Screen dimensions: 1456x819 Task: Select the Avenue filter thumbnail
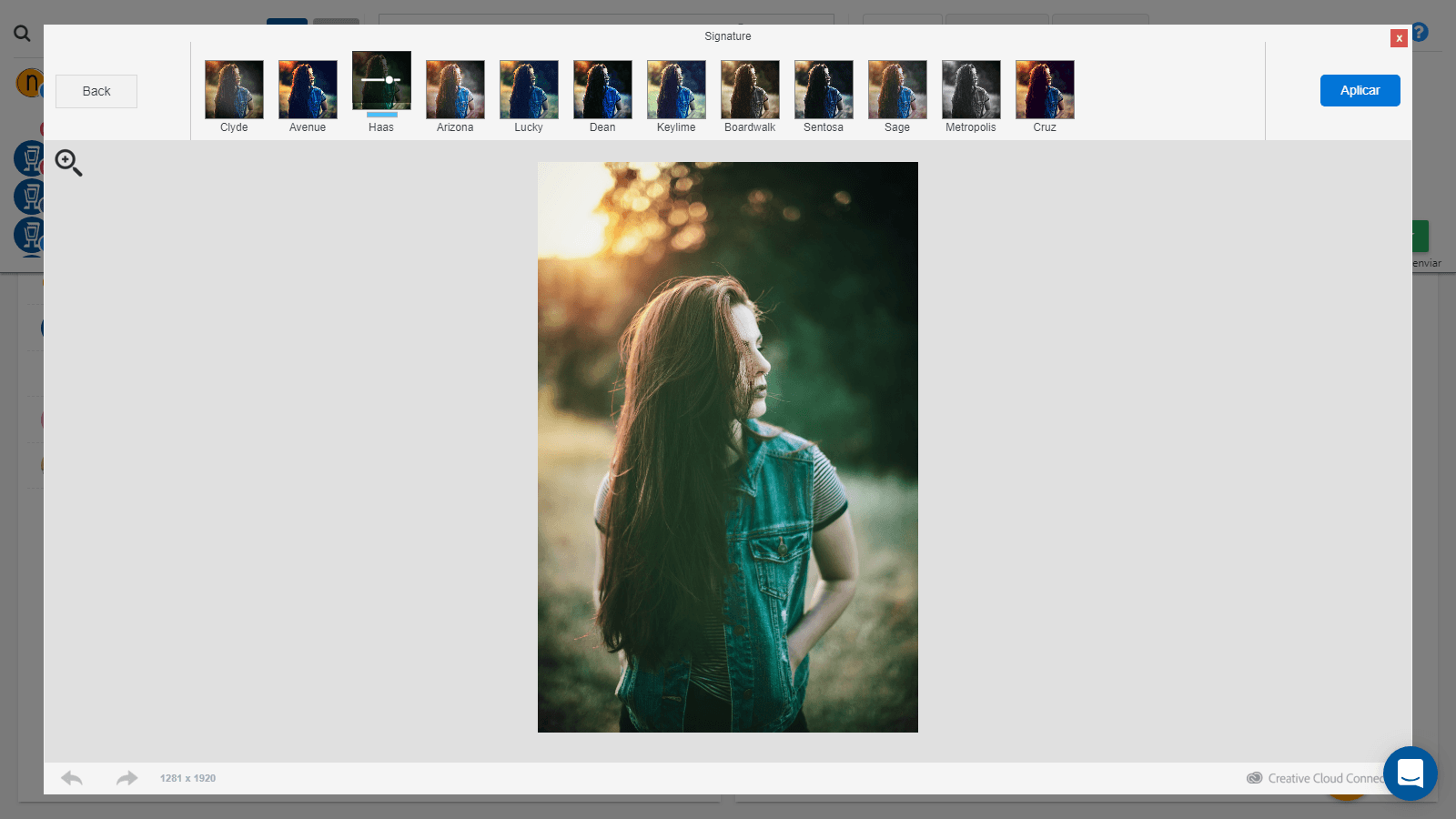point(308,89)
